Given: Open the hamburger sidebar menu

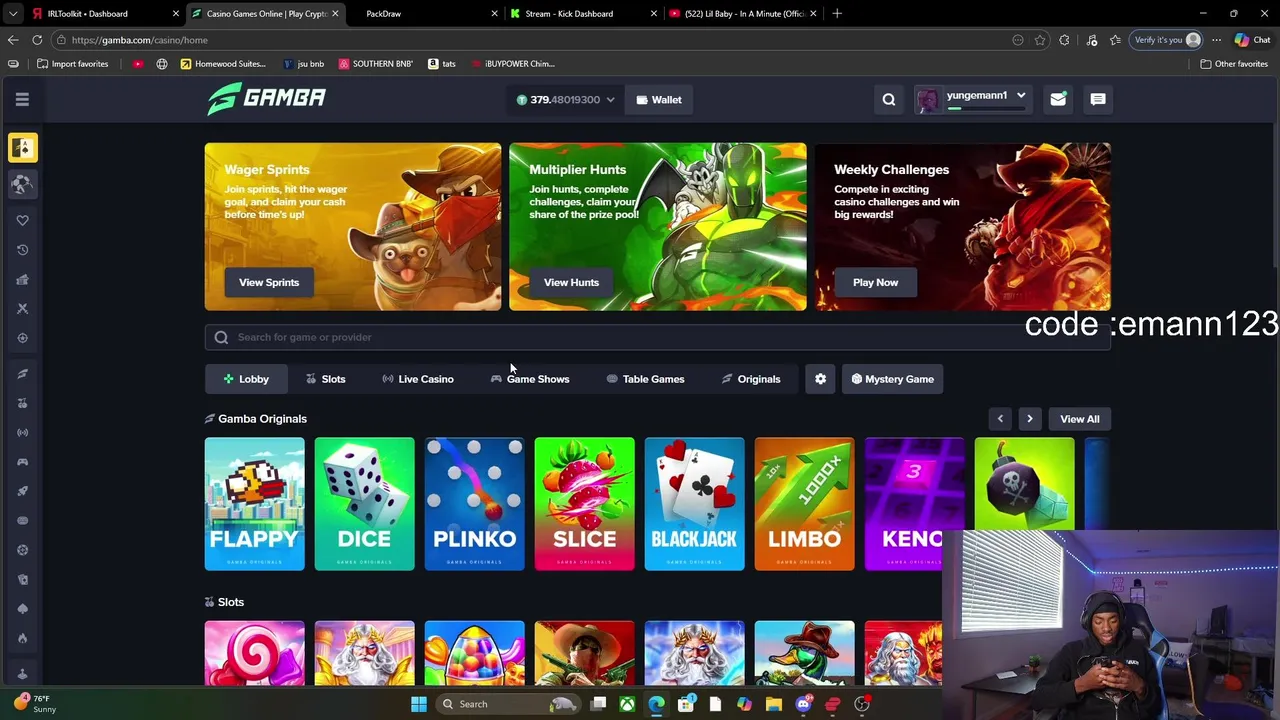Looking at the screenshot, I should (22, 99).
